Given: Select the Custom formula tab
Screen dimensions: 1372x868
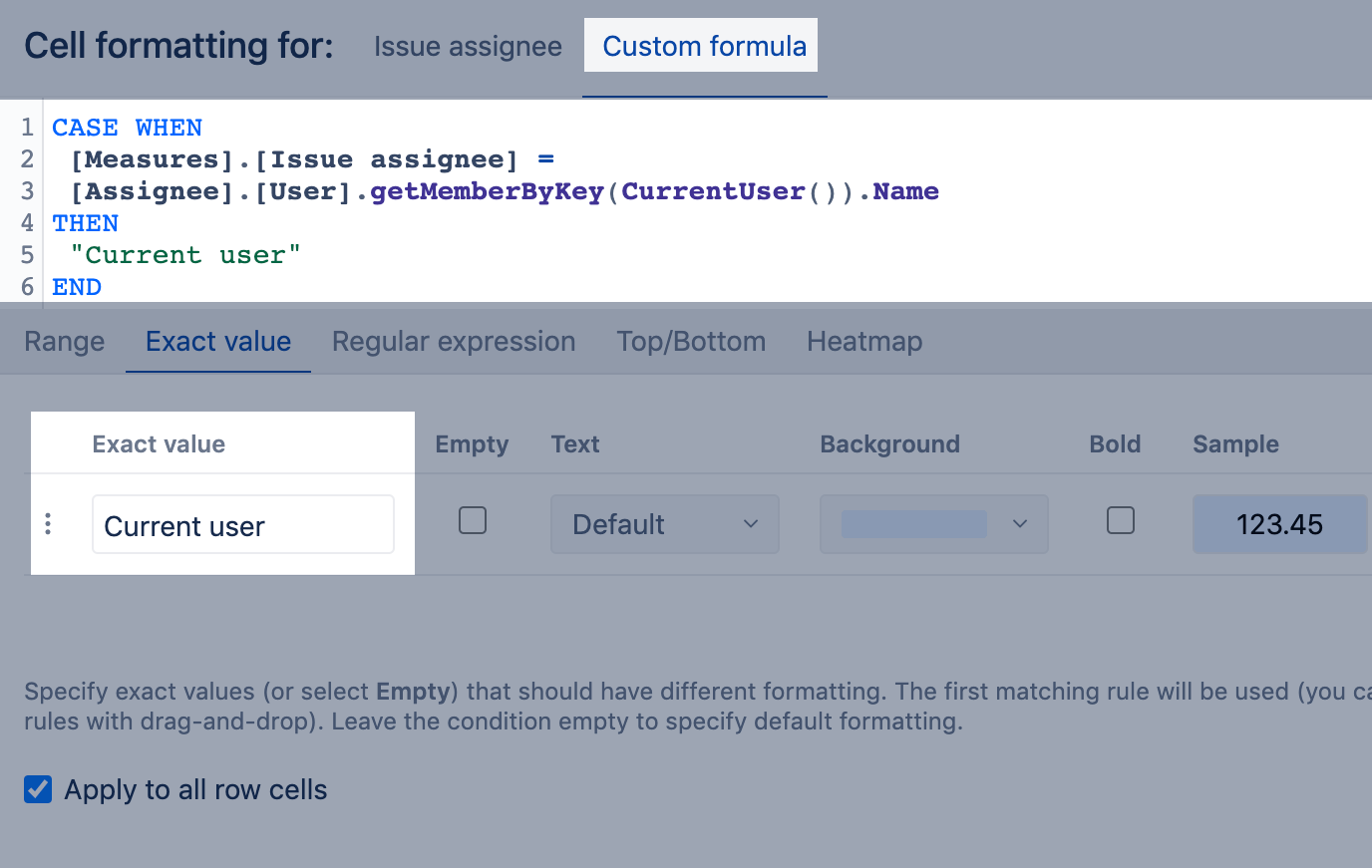Looking at the screenshot, I should point(704,47).
